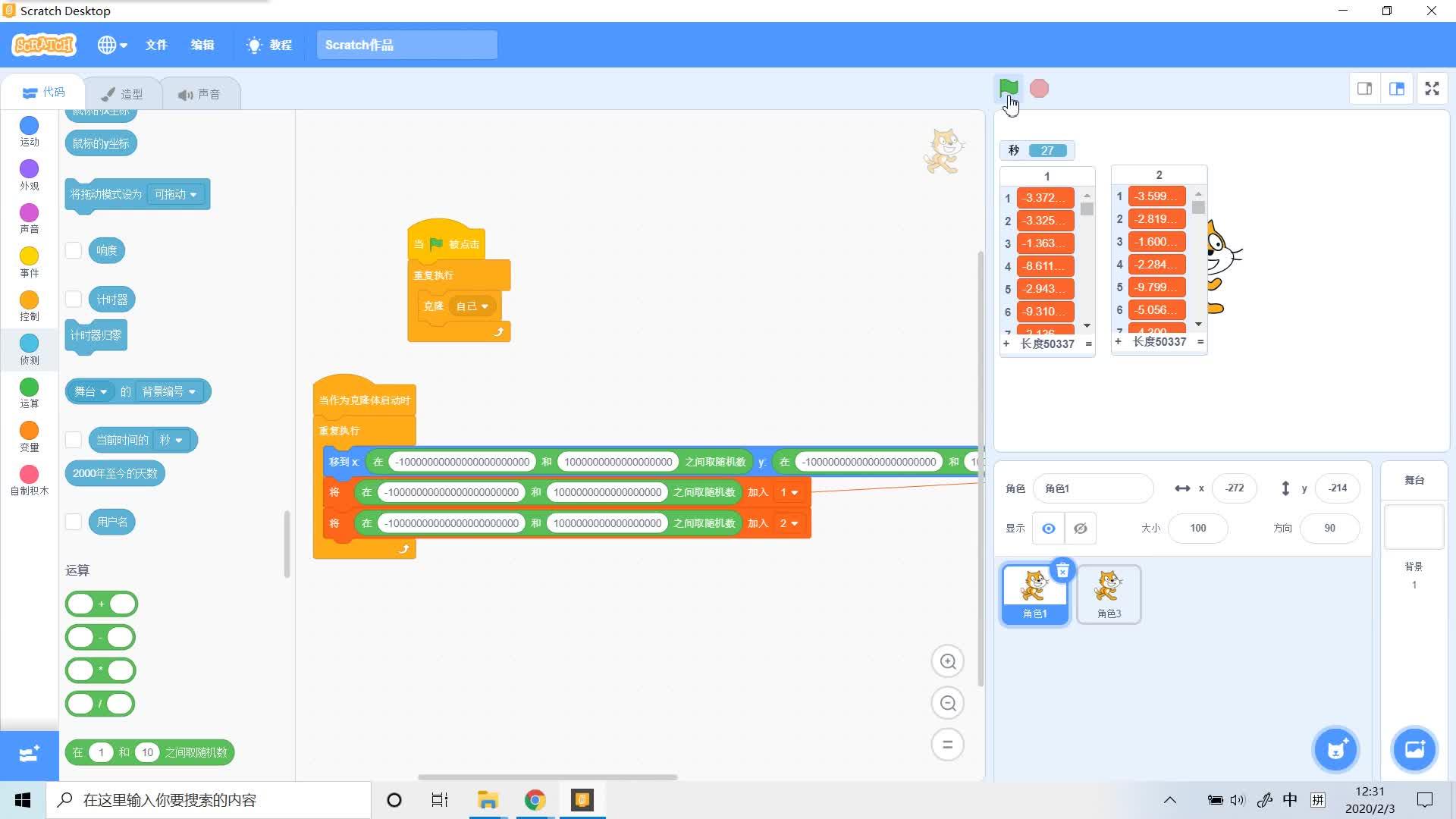The height and width of the screenshot is (819, 1456).
Task: Open the 教程 tutorials button
Action: click(x=270, y=45)
